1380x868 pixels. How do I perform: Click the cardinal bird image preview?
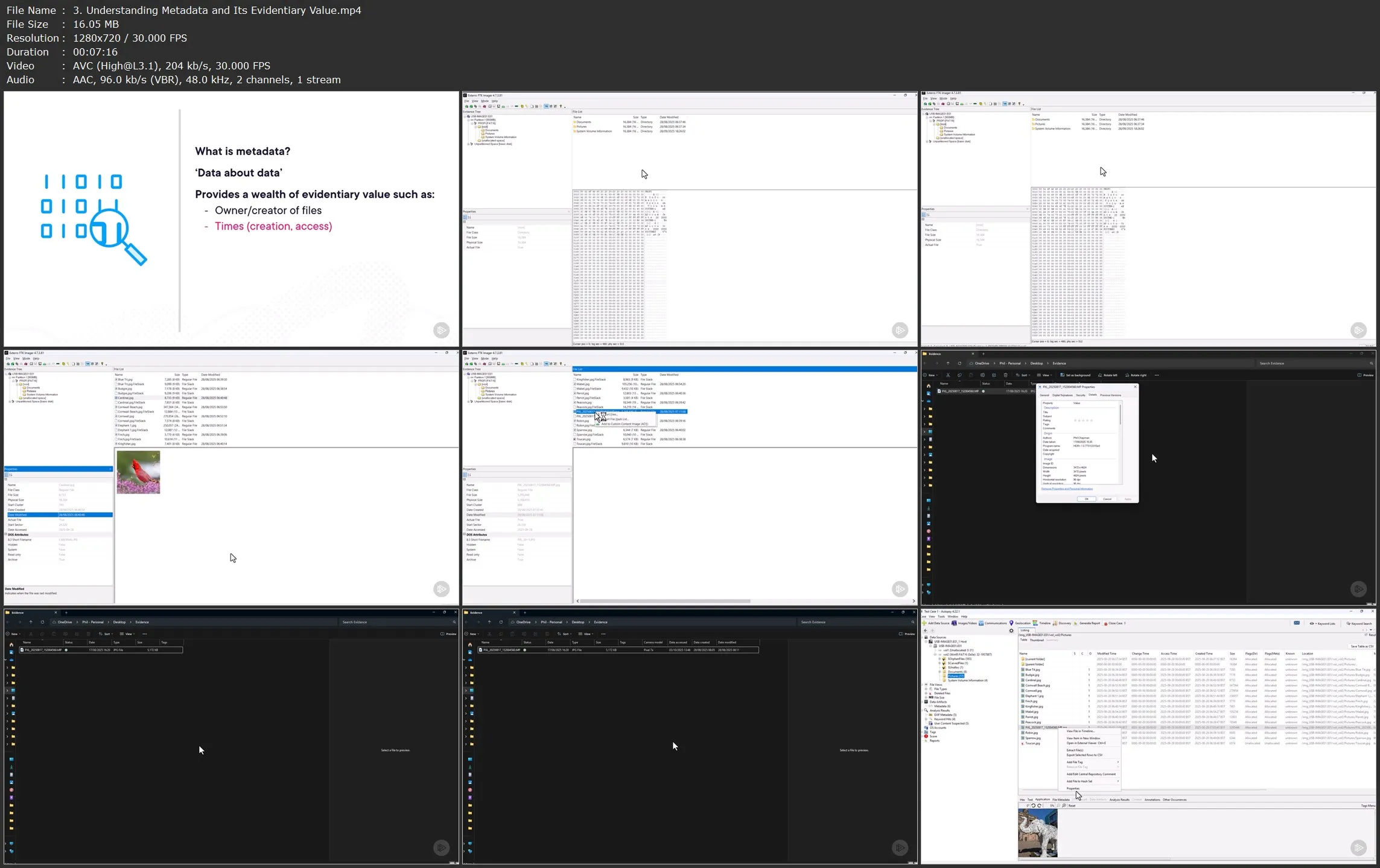(138, 472)
